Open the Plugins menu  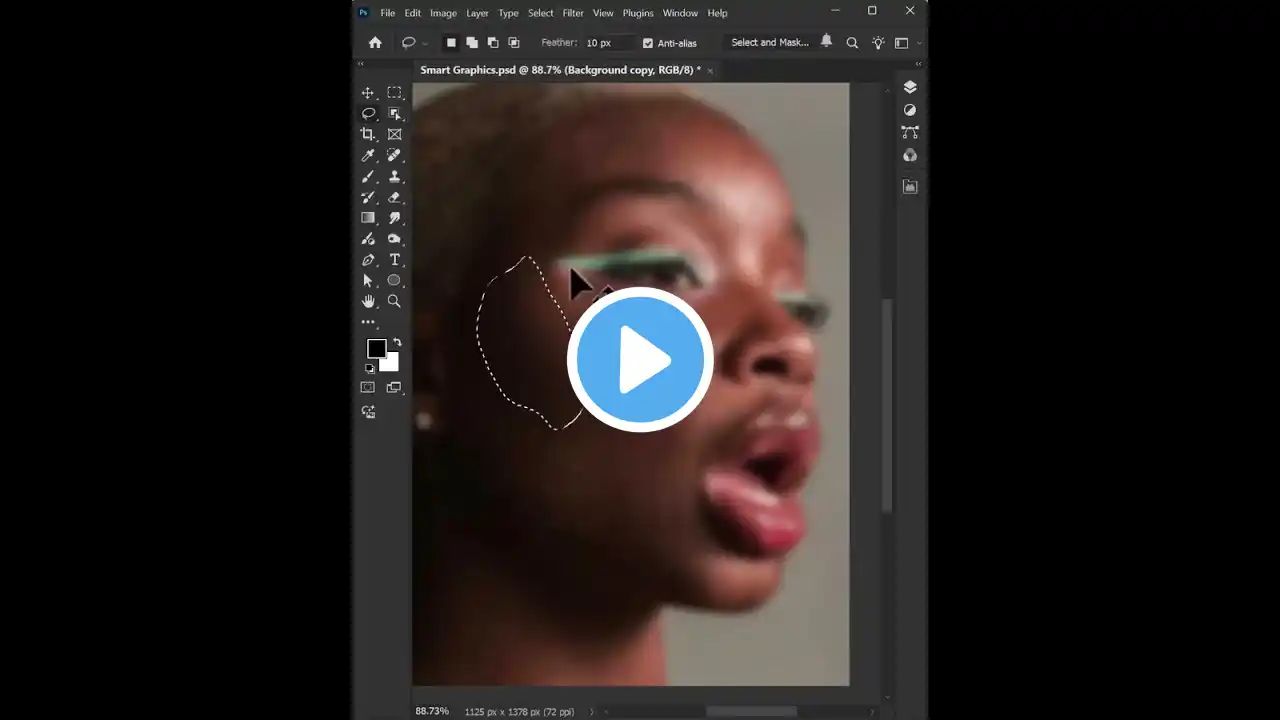[638, 13]
